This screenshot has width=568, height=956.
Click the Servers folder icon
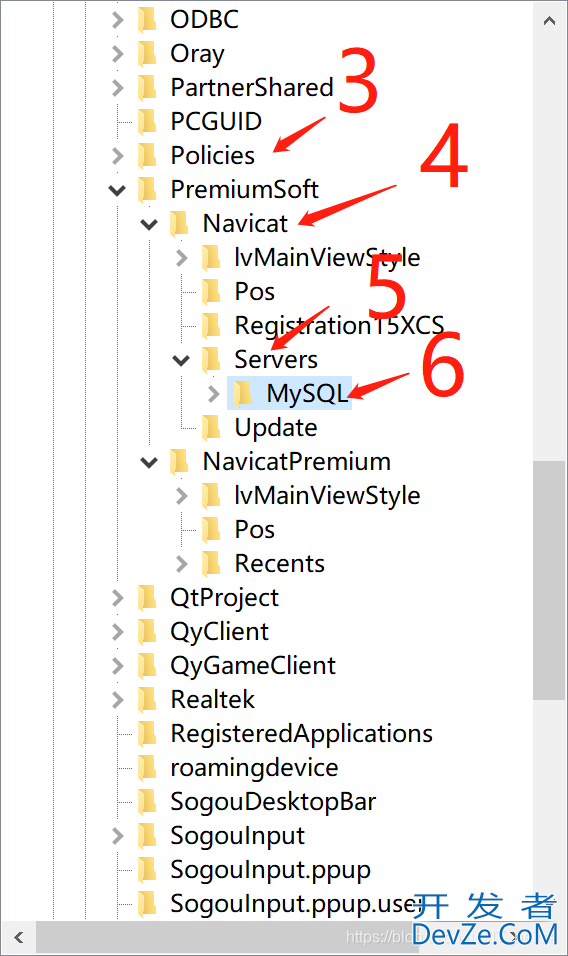pos(211,360)
